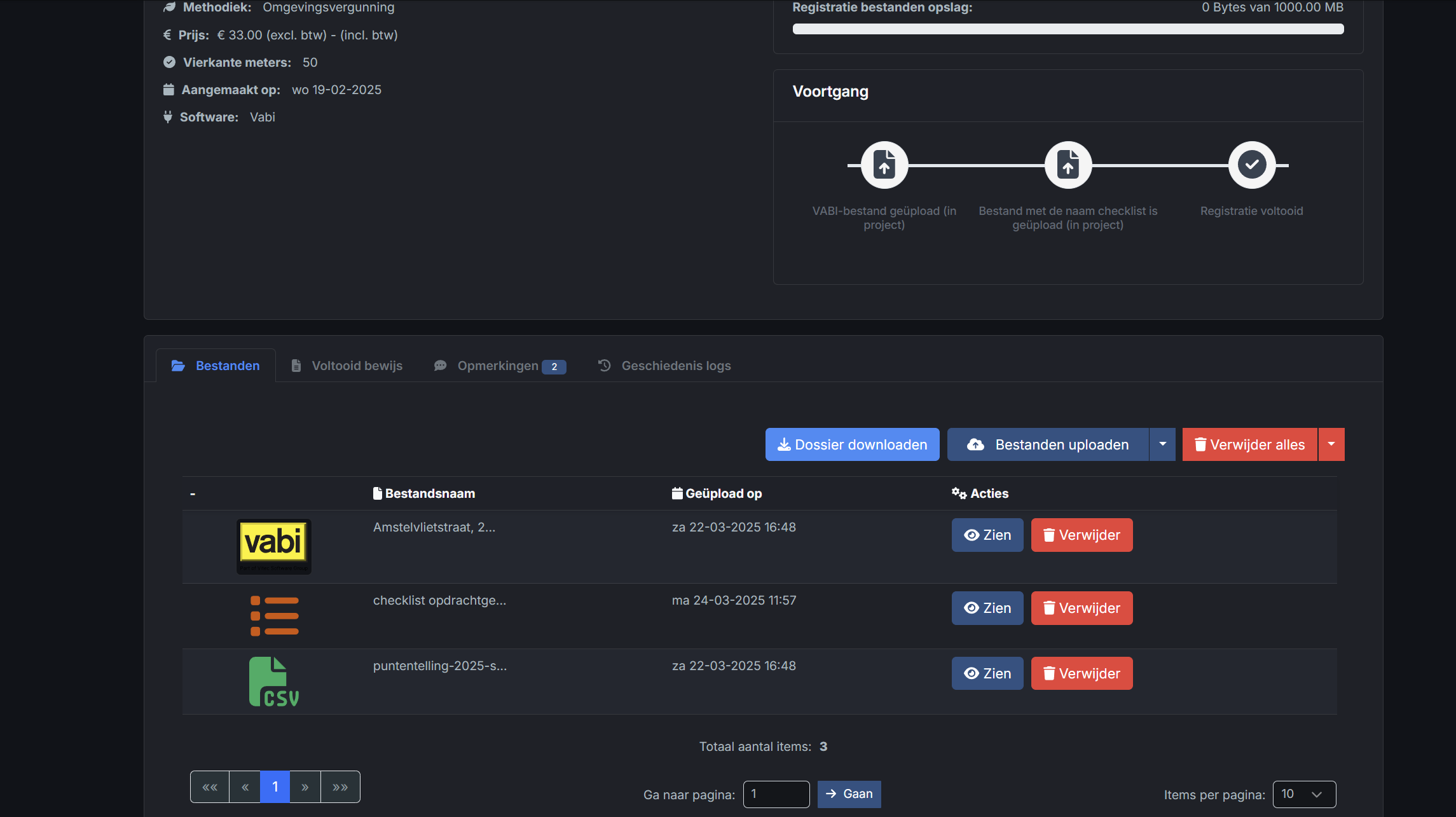Click the vabi file thumbnail
This screenshot has width=1456, height=817.
(x=274, y=546)
